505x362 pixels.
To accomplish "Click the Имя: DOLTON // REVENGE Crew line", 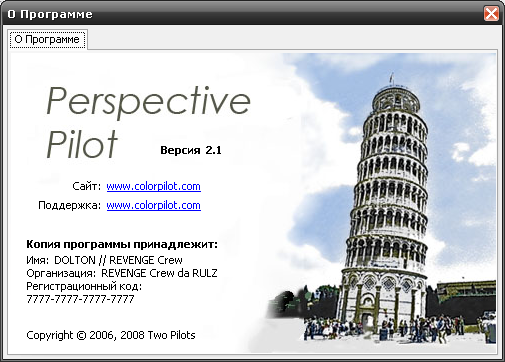I will (x=104, y=260).
